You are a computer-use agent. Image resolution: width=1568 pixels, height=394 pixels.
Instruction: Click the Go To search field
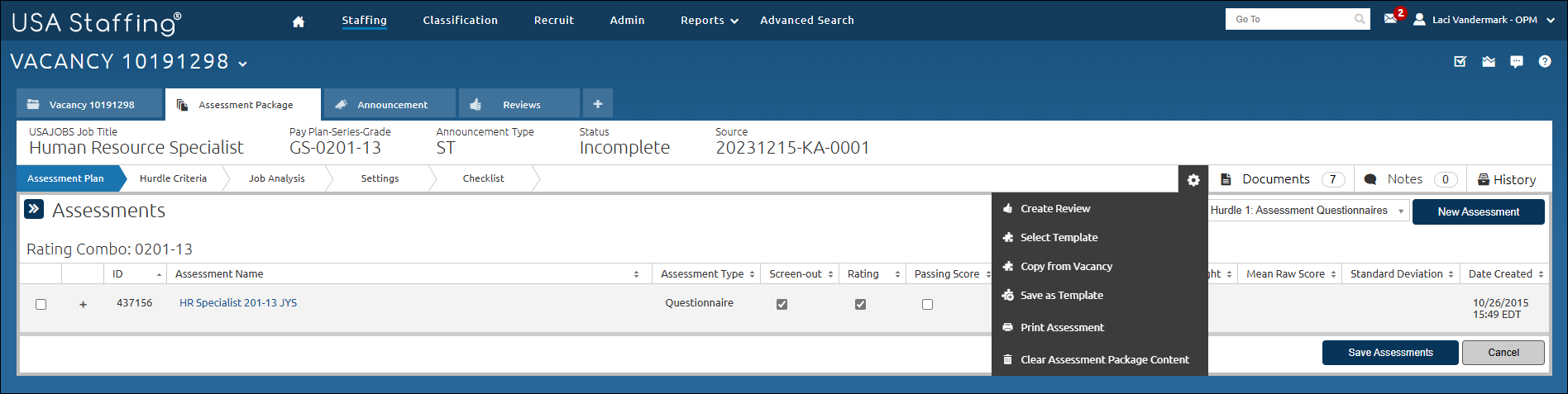1290,19
